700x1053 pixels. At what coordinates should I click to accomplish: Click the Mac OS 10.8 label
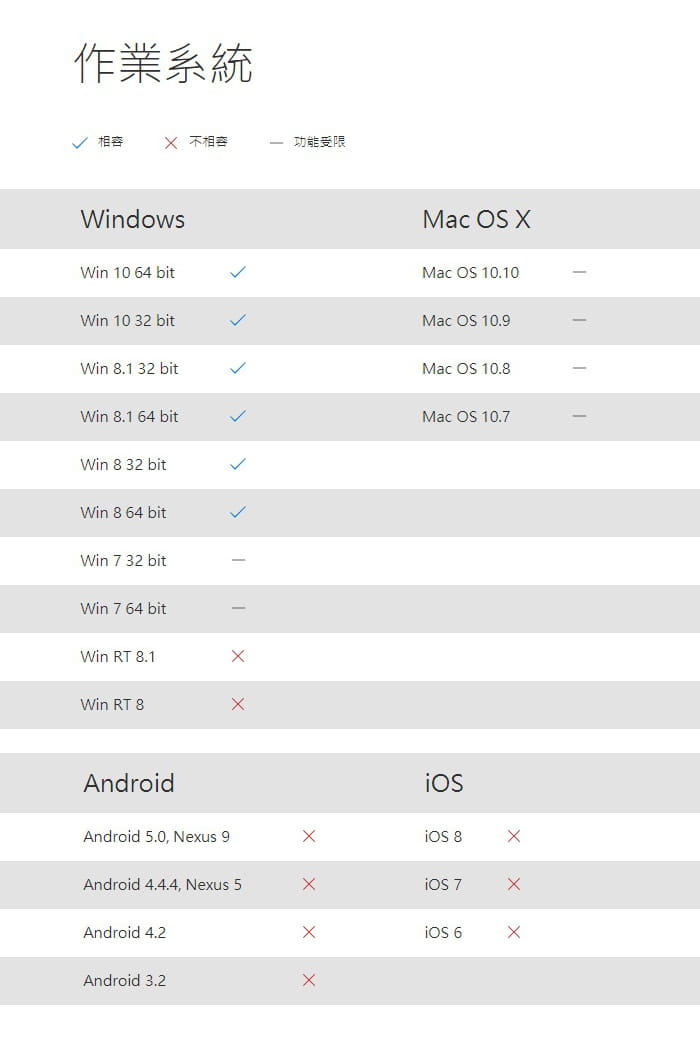pos(466,369)
